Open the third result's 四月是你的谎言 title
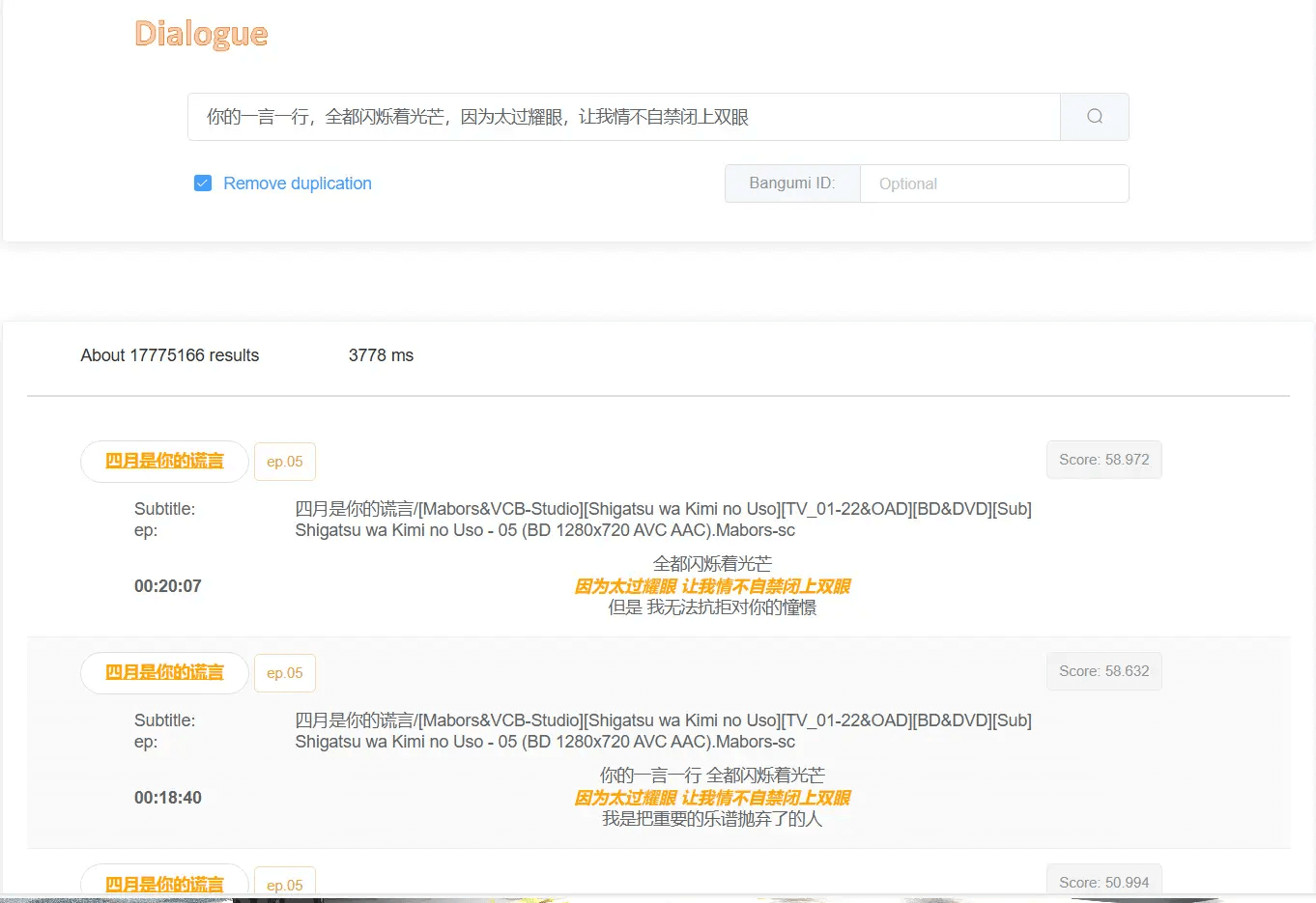The height and width of the screenshot is (903, 1316). (163, 884)
